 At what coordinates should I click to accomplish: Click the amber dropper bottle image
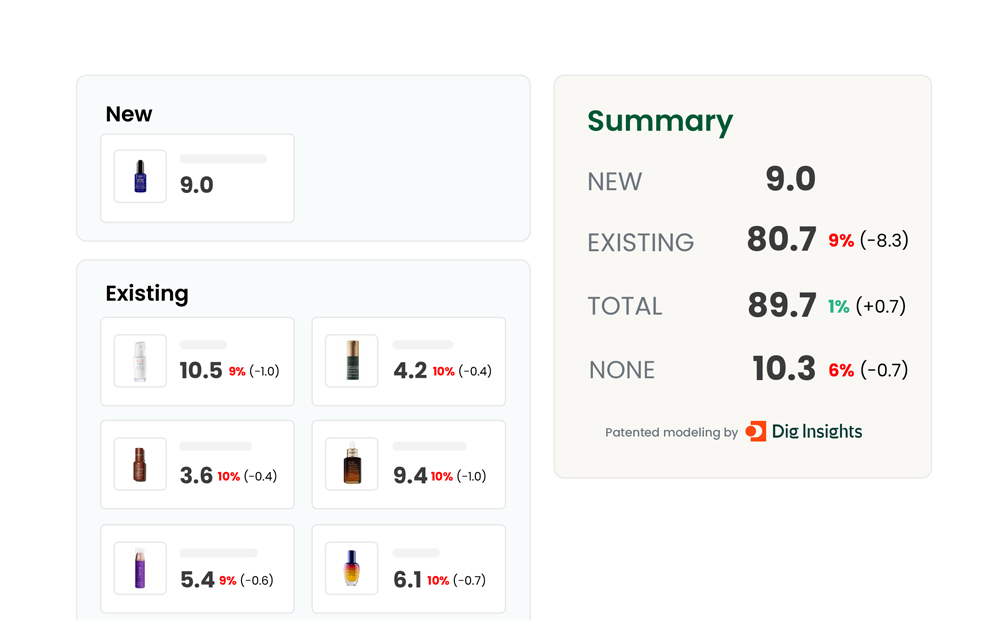tap(352, 465)
